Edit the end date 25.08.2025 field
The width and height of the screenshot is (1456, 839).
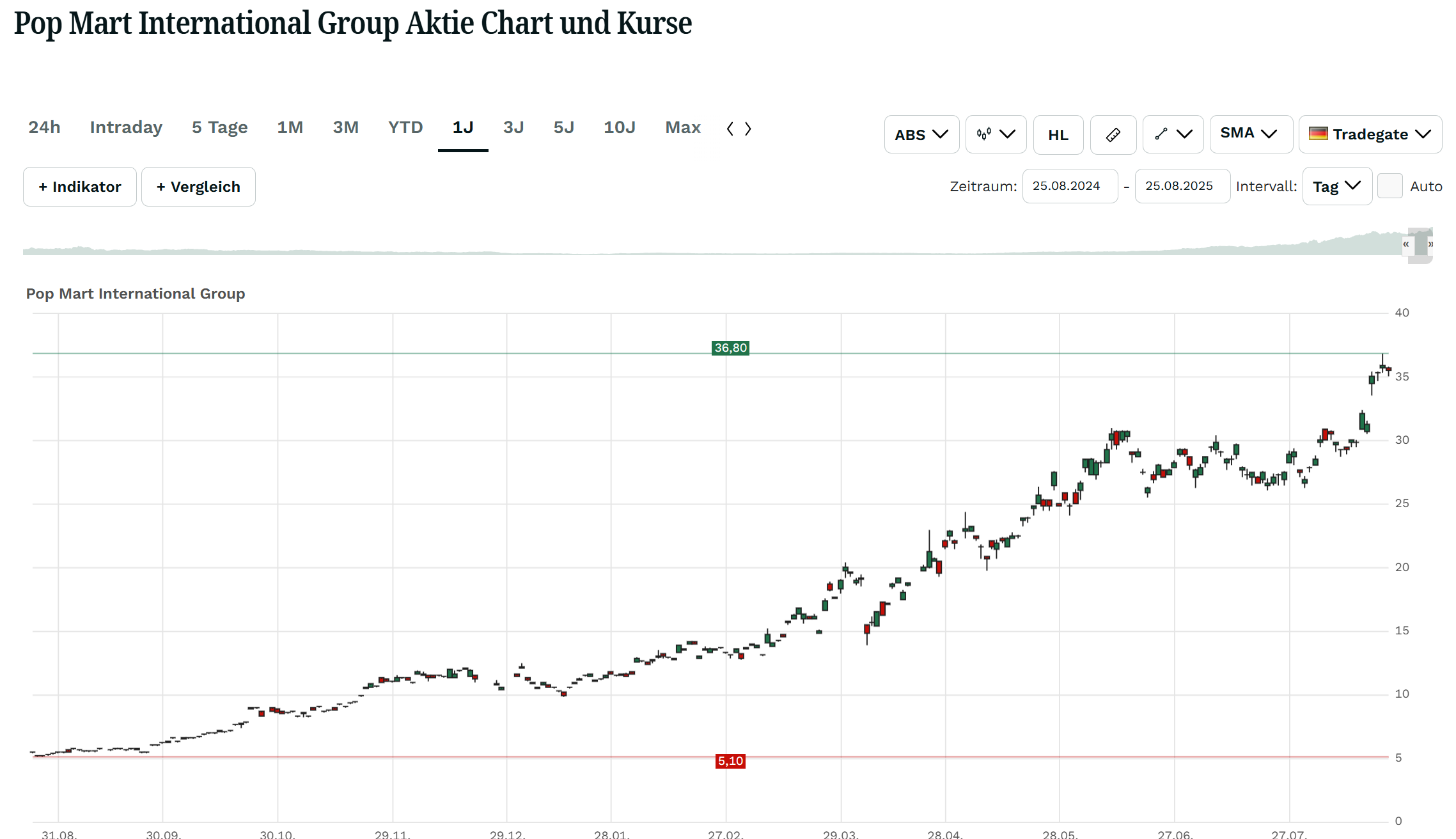coord(1182,186)
